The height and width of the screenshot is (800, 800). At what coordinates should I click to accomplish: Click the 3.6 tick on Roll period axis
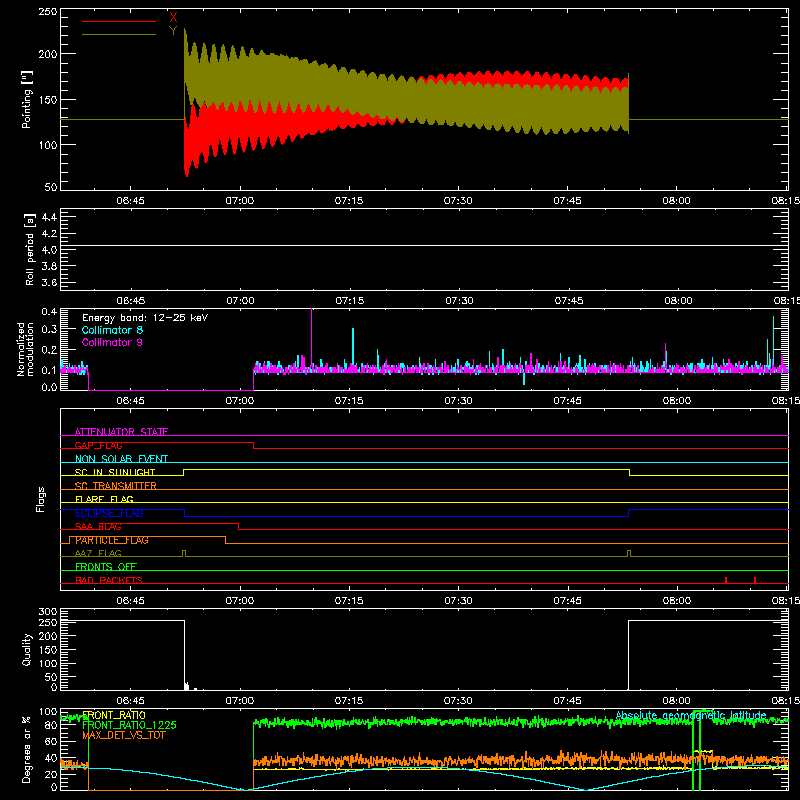49,282
